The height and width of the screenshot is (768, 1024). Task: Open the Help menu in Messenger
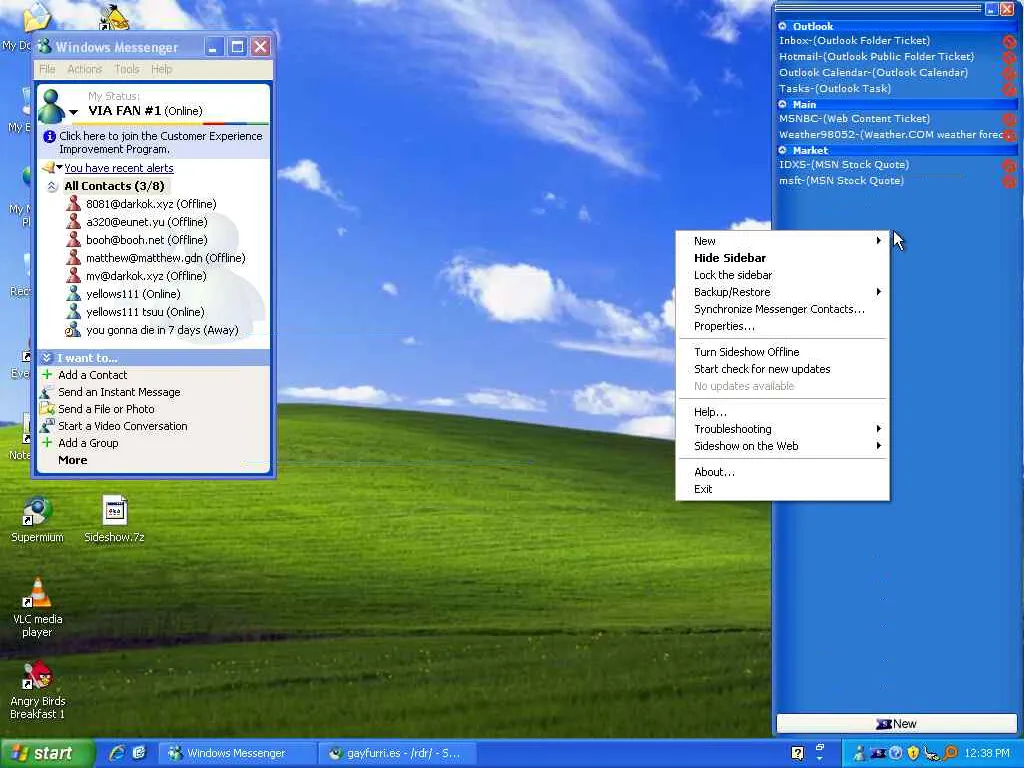tap(161, 69)
